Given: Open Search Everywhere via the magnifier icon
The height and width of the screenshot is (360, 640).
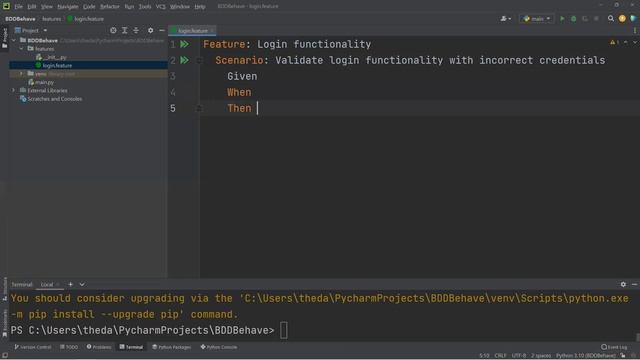Looking at the screenshot, I should [611, 18].
